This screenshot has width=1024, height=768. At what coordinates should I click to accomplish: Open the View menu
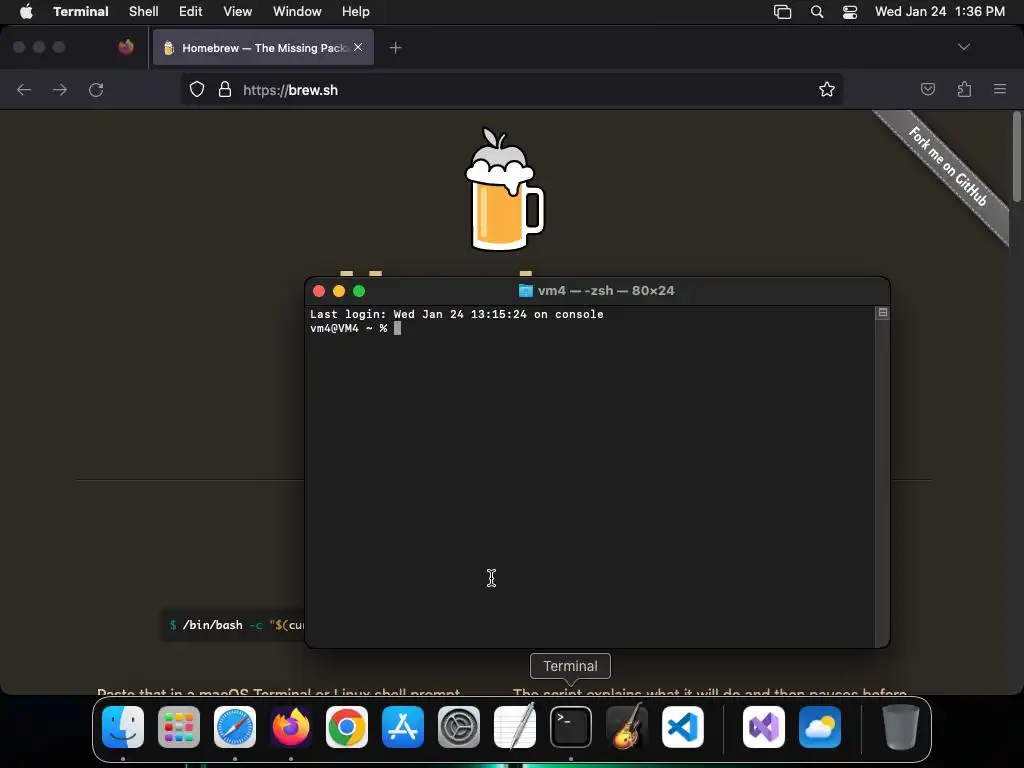coord(237,11)
